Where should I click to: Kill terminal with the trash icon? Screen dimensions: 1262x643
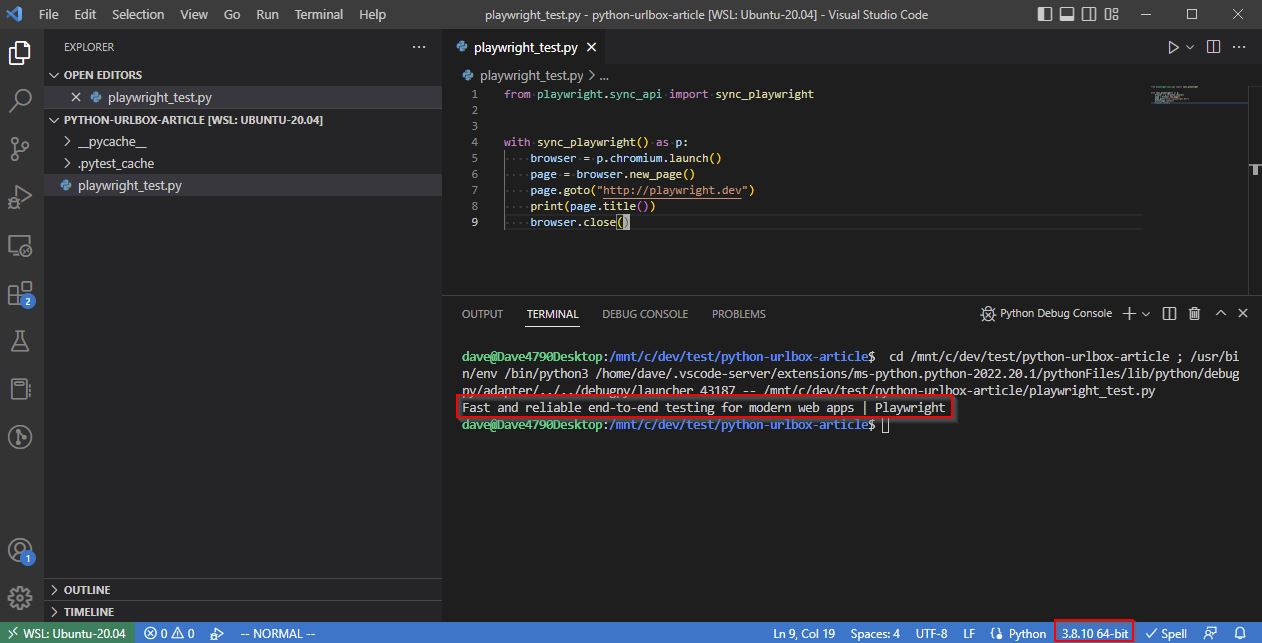coord(1194,314)
